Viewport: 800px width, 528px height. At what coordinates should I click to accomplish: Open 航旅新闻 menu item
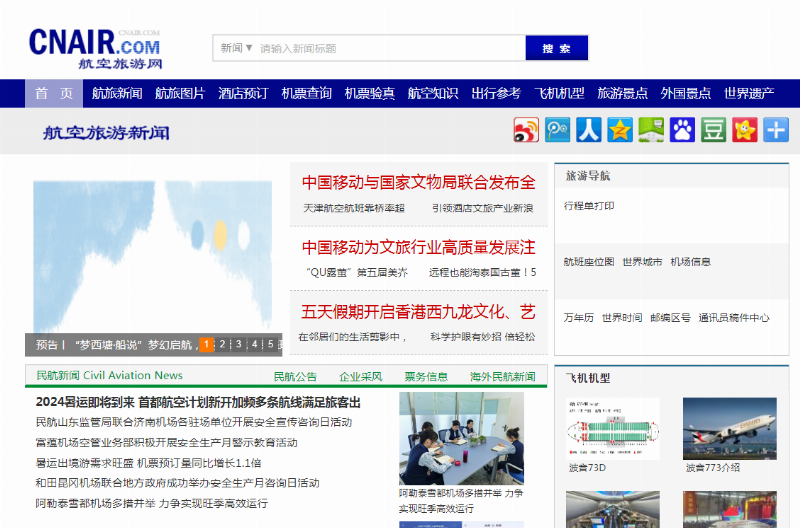click(117, 93)
